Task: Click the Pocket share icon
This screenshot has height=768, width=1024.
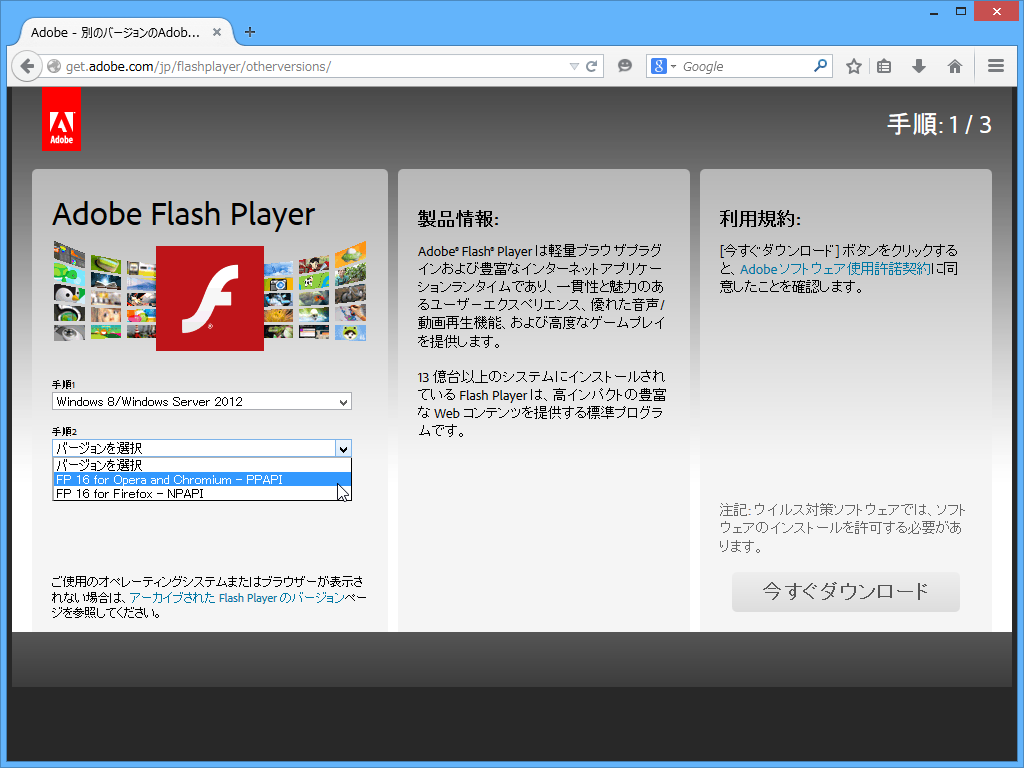Action: tap(625, 66)
